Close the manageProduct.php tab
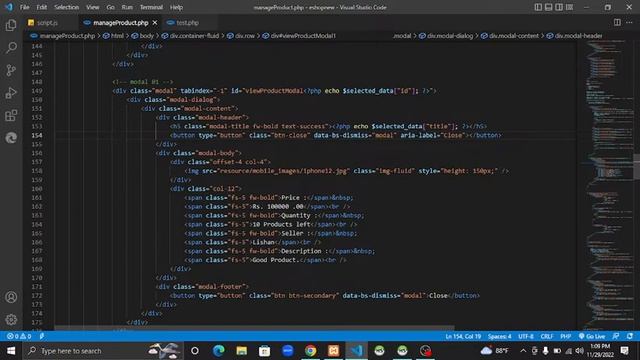Viewport: 640px width, 360px height. tap(155, 22)
